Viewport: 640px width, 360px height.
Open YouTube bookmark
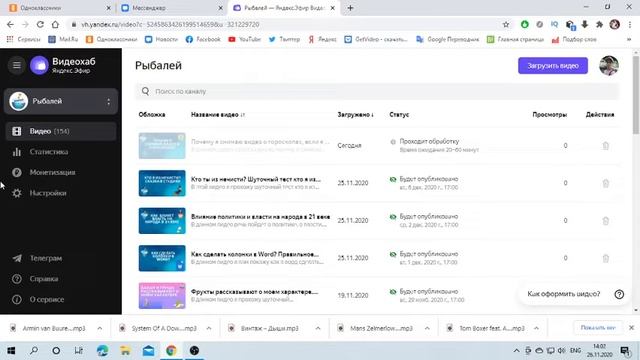click(244, 40)
